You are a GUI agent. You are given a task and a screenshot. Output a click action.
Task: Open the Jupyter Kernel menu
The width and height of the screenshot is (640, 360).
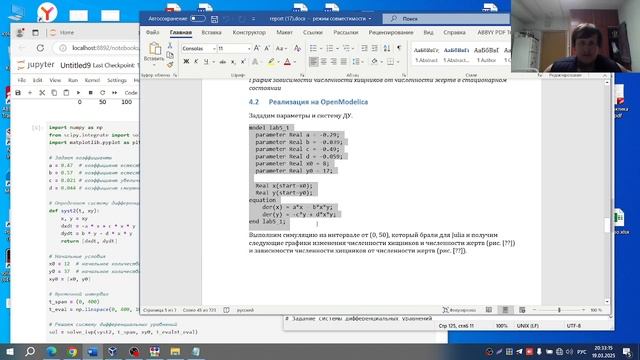coord(92,80)
